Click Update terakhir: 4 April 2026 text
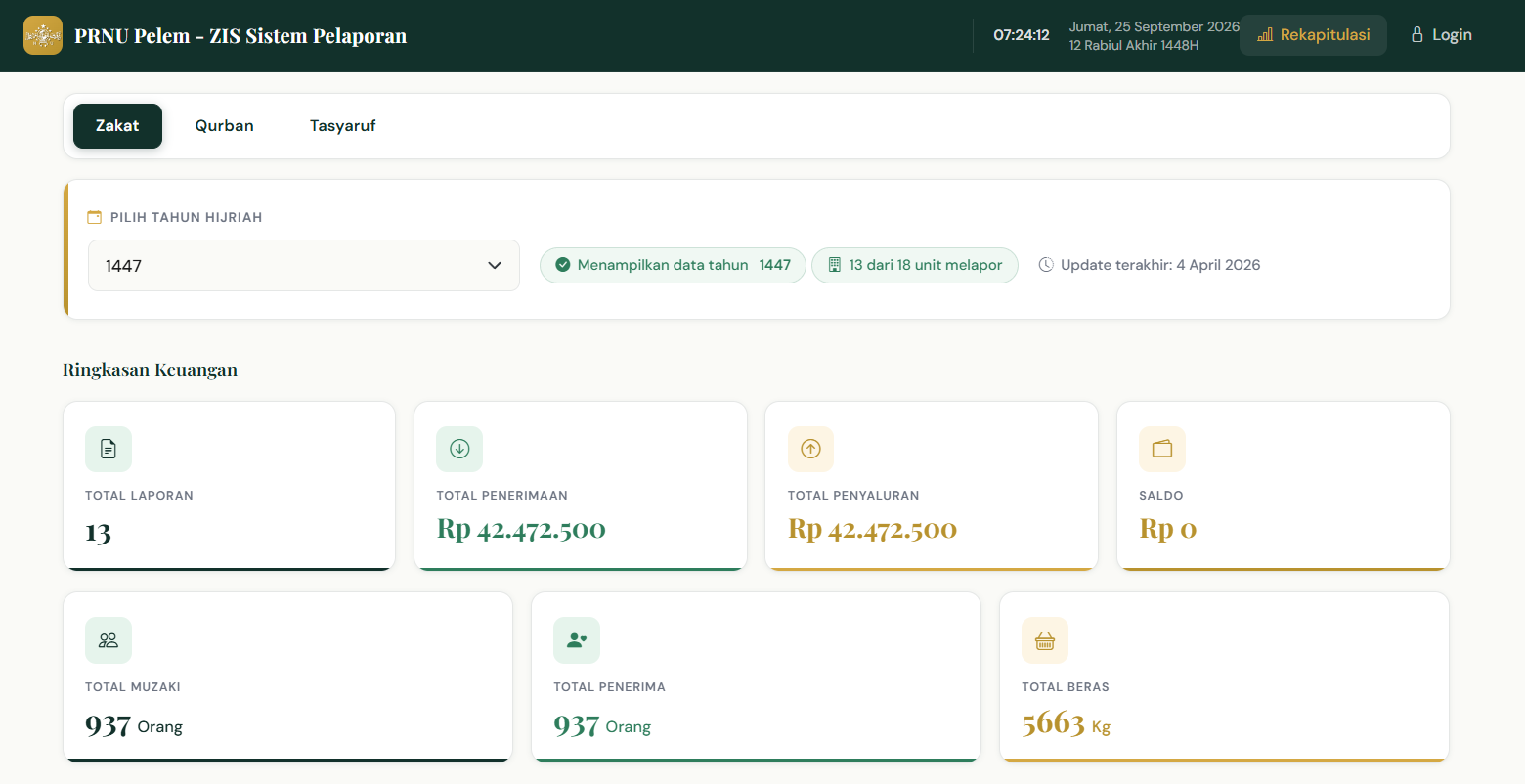 coord(1160,265)
